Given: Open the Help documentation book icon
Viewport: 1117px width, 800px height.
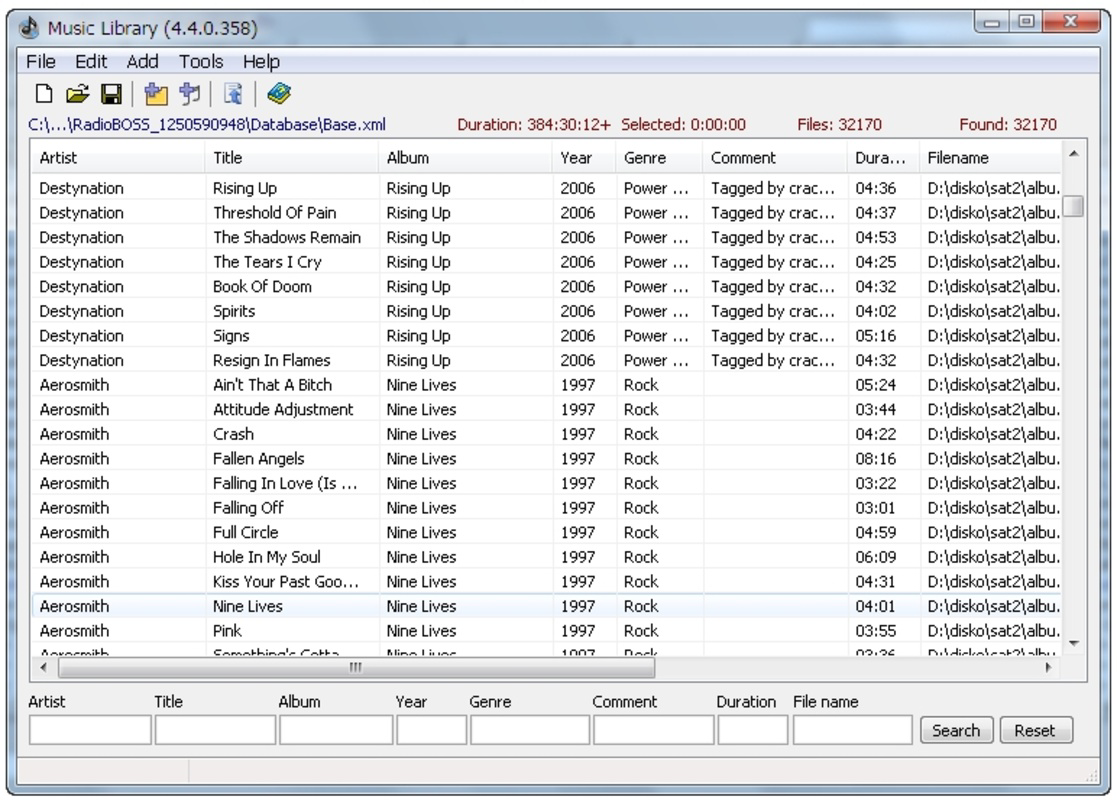Looking at the screenshot, I should (279, 95).
